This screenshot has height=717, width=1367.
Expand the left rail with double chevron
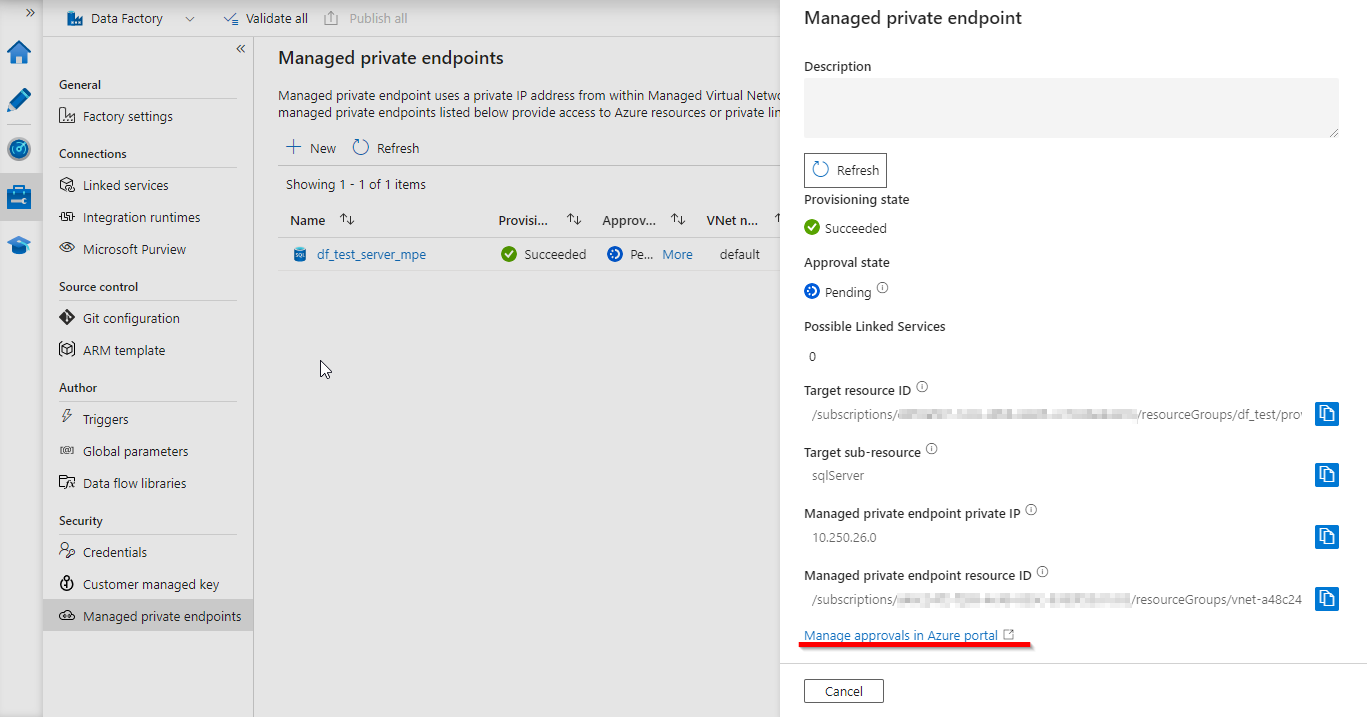[30, 12]
